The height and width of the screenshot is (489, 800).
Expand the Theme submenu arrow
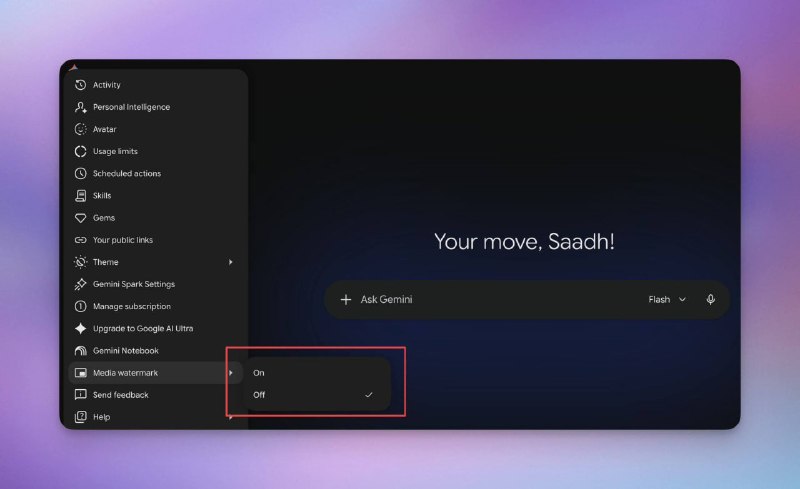(231, 262)
